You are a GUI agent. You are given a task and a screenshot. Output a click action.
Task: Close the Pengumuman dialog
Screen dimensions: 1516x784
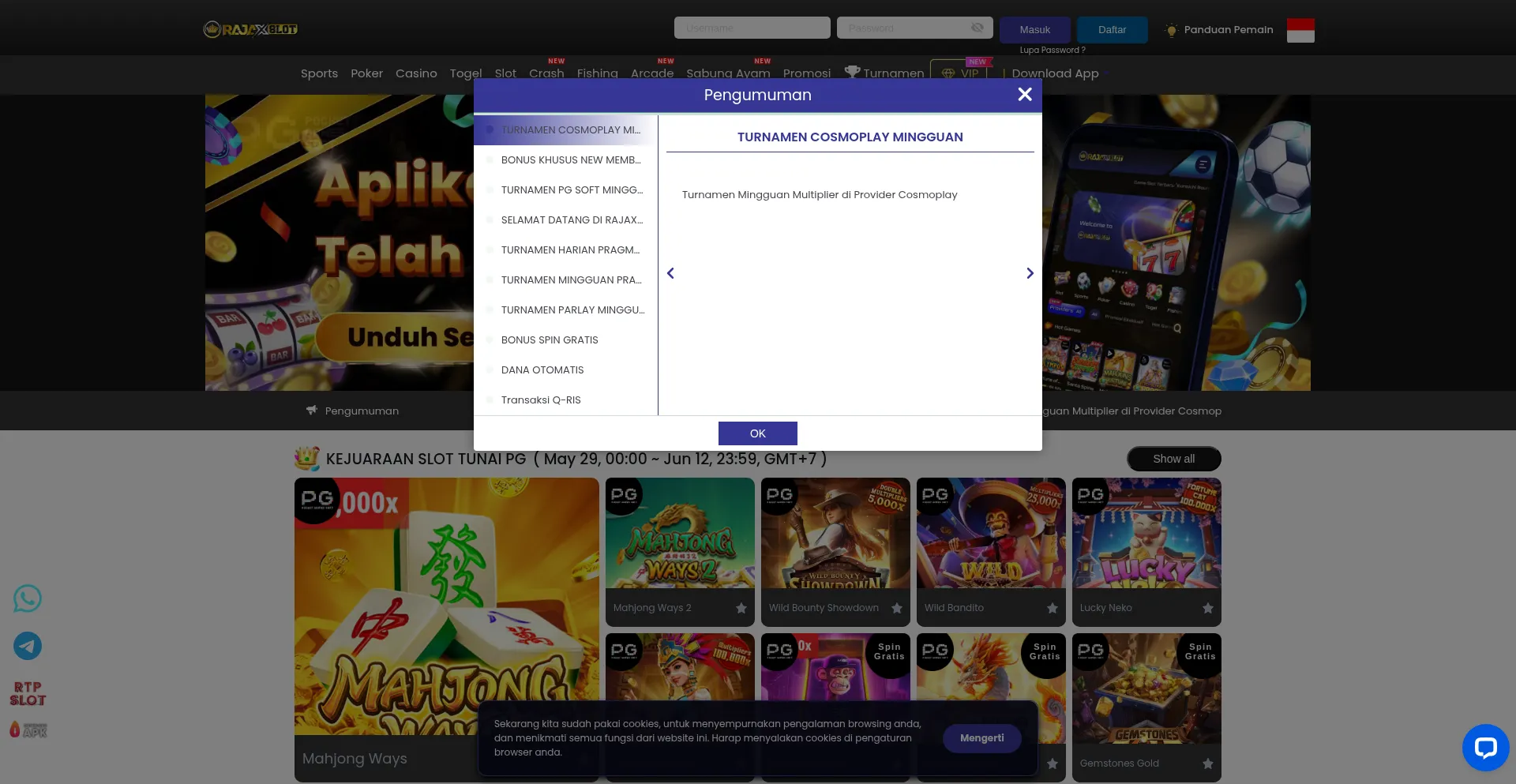[x=1025, y=95]
